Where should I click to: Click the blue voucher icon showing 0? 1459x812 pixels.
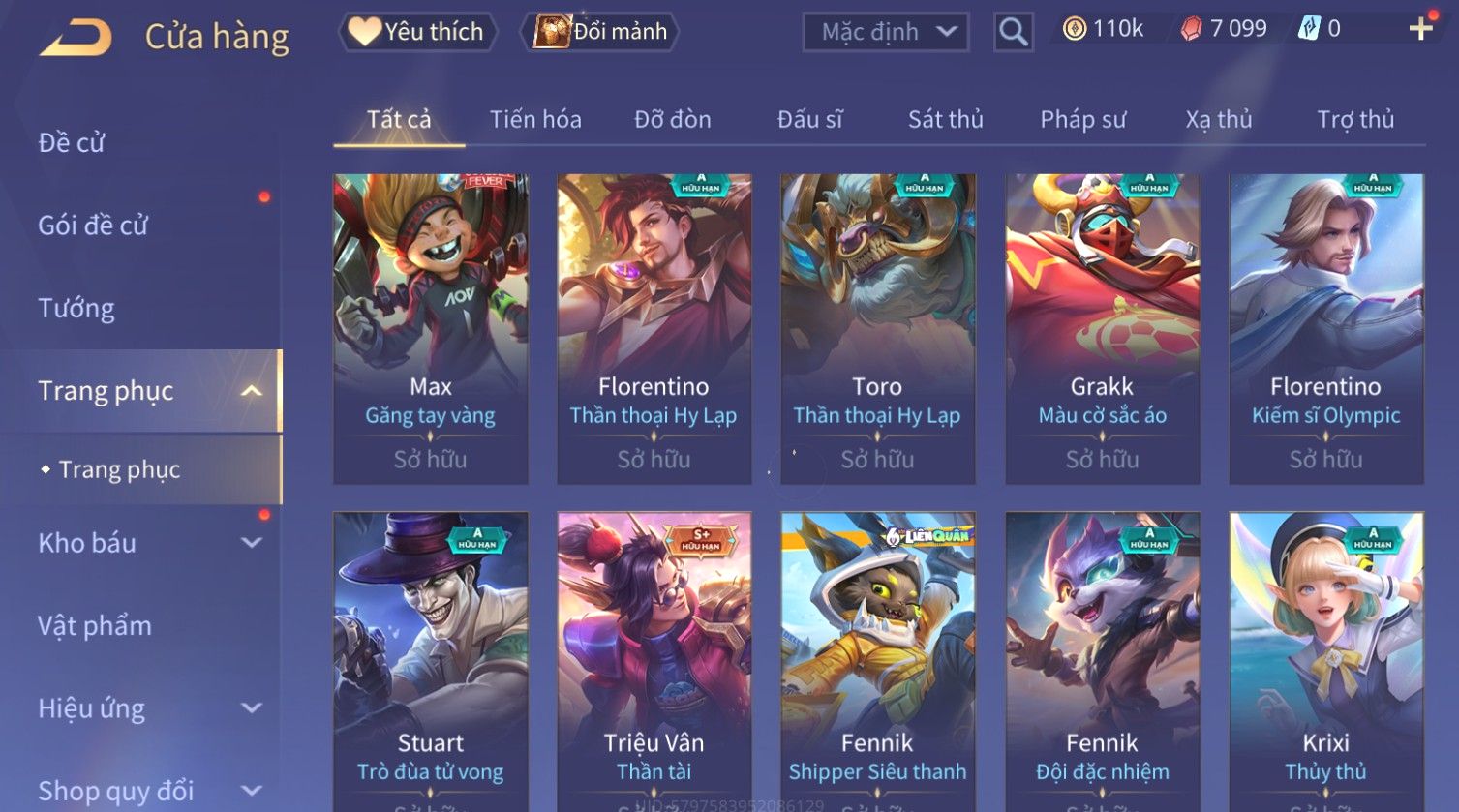tap(1309, 29)
